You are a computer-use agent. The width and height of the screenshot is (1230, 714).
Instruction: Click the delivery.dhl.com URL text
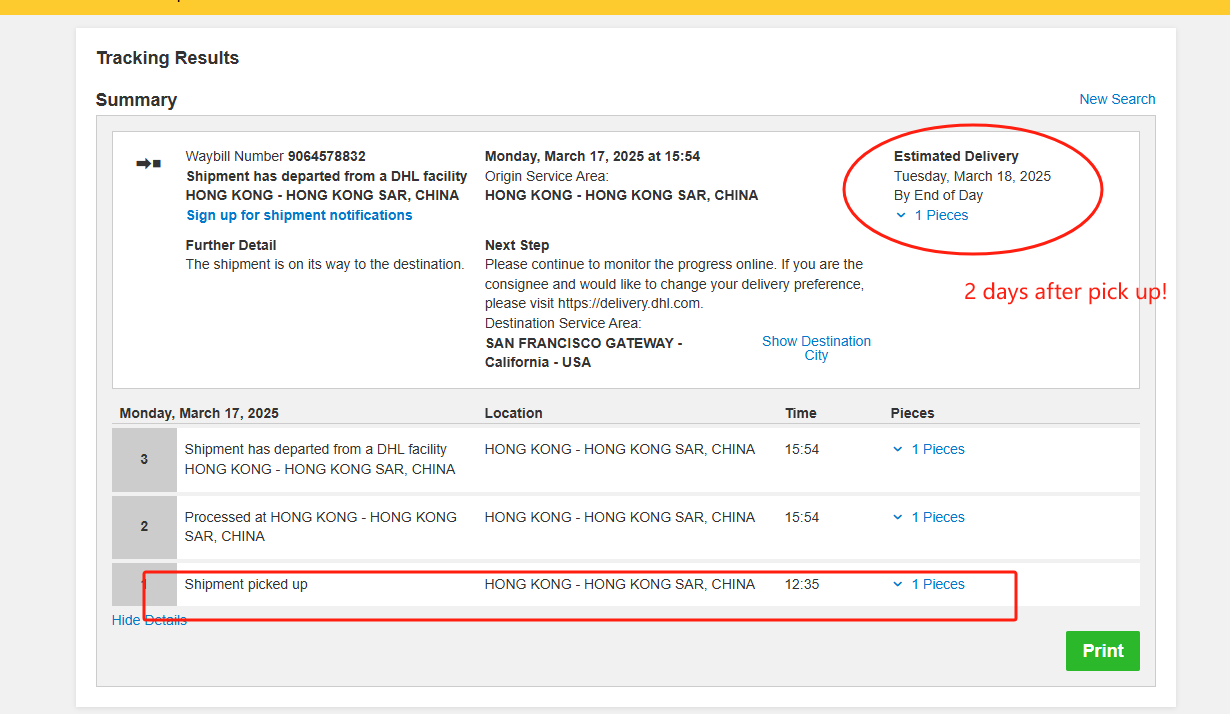click(629, 303)
